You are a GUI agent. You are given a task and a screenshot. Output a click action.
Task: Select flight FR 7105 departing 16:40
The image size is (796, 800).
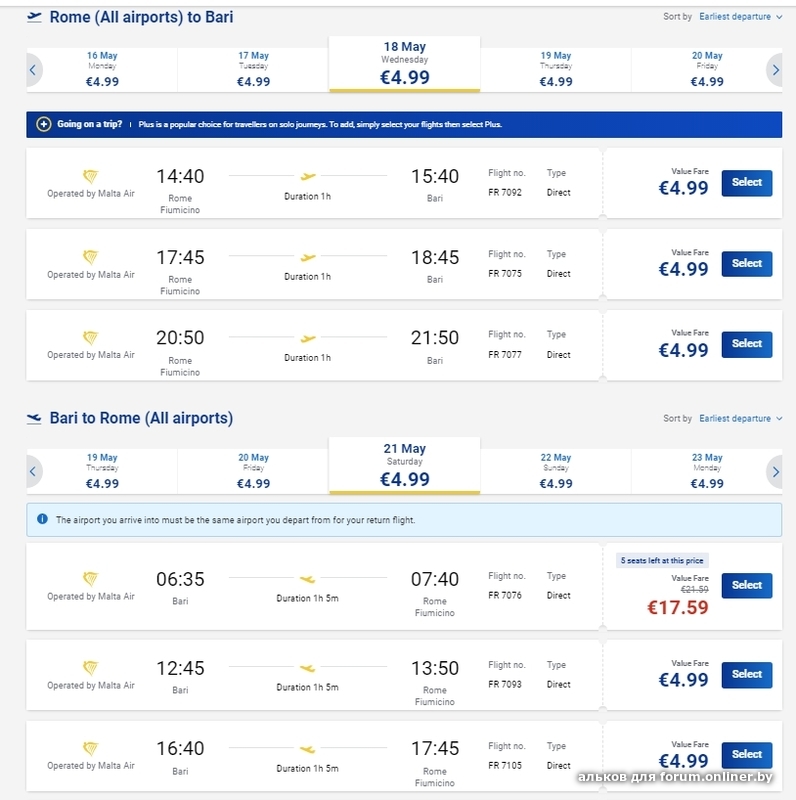coord(746,755)
